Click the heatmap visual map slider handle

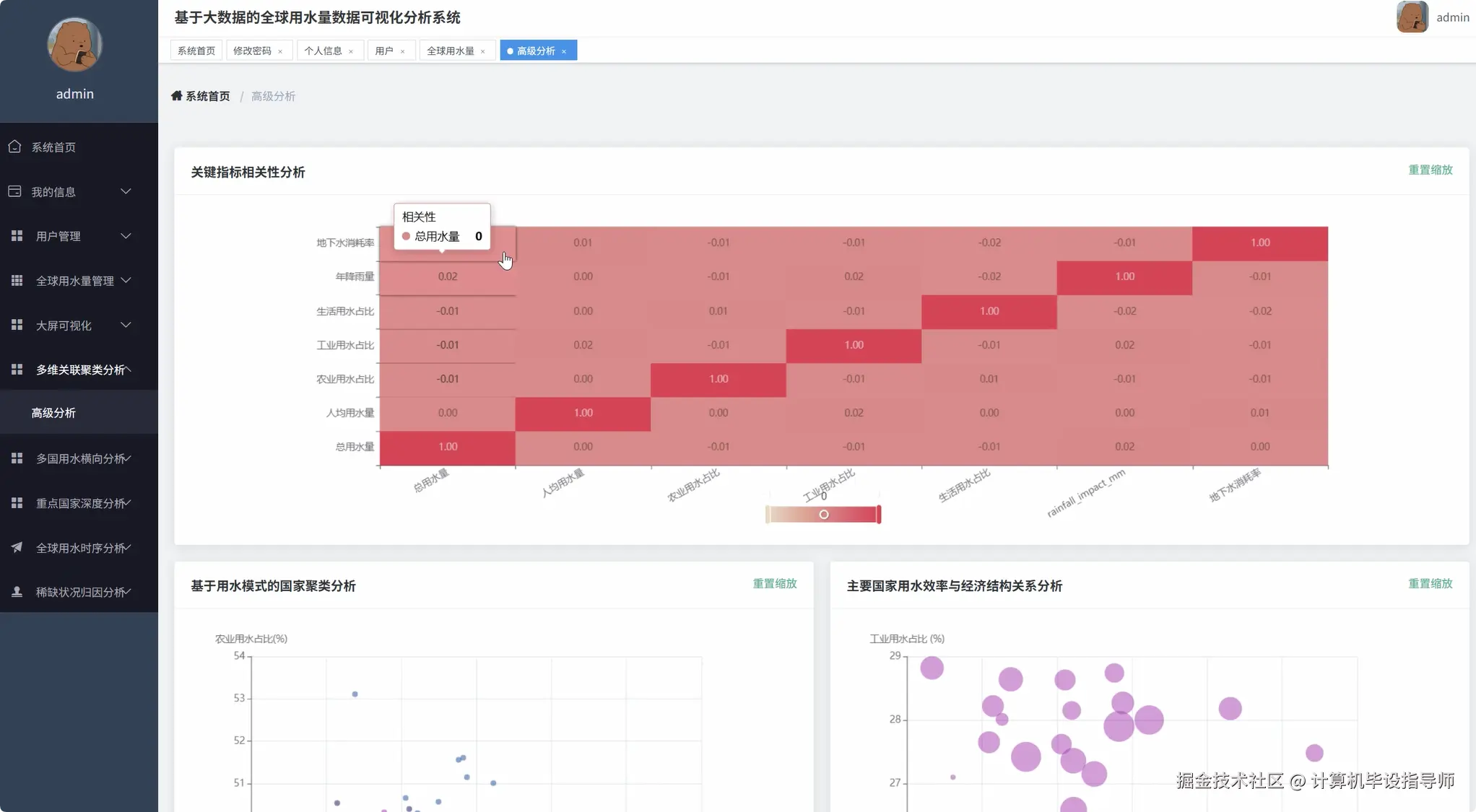click(824, 515)
